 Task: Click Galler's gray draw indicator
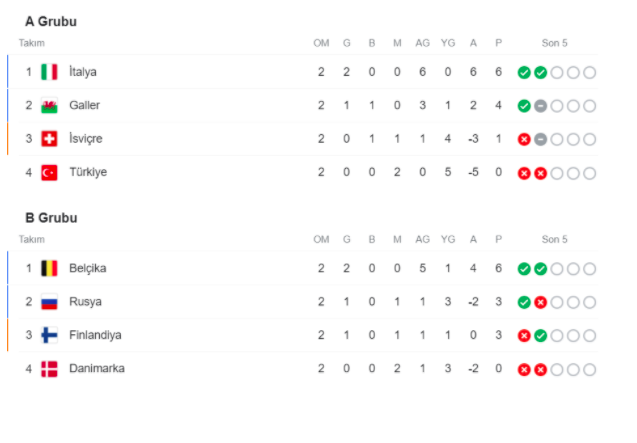click(540, 106)
